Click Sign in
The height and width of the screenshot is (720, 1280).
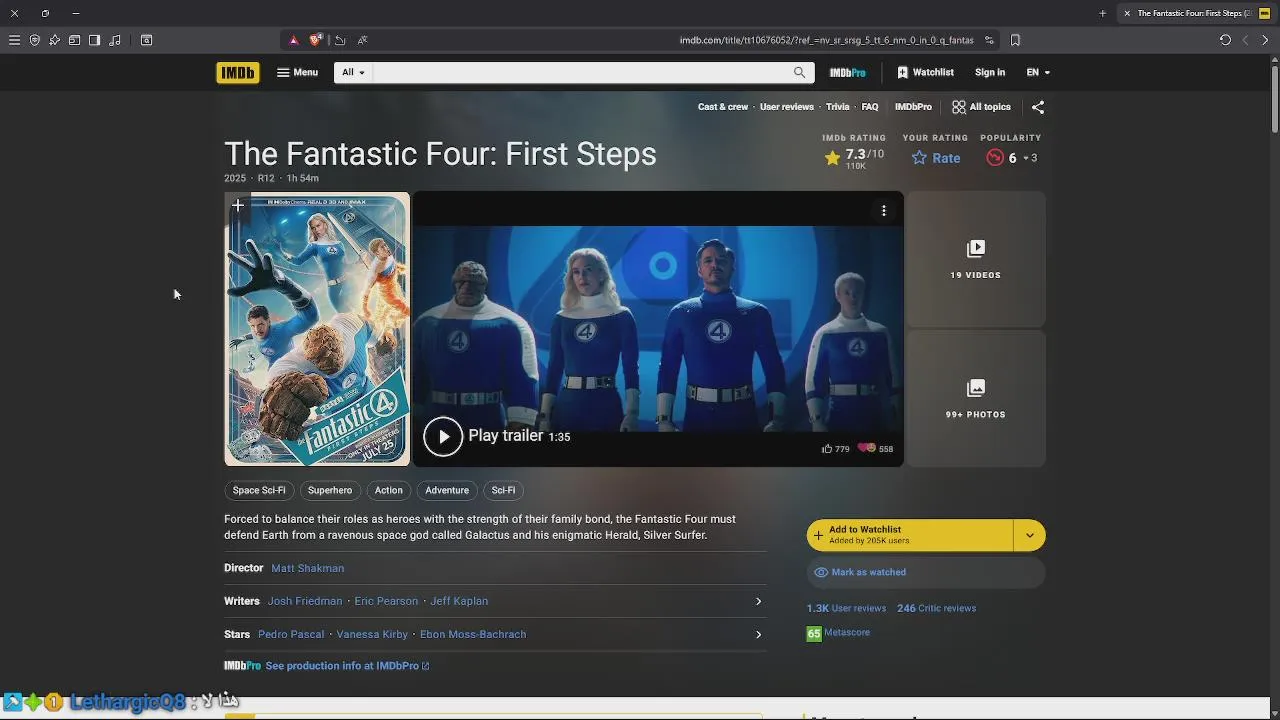click(990, 72)
